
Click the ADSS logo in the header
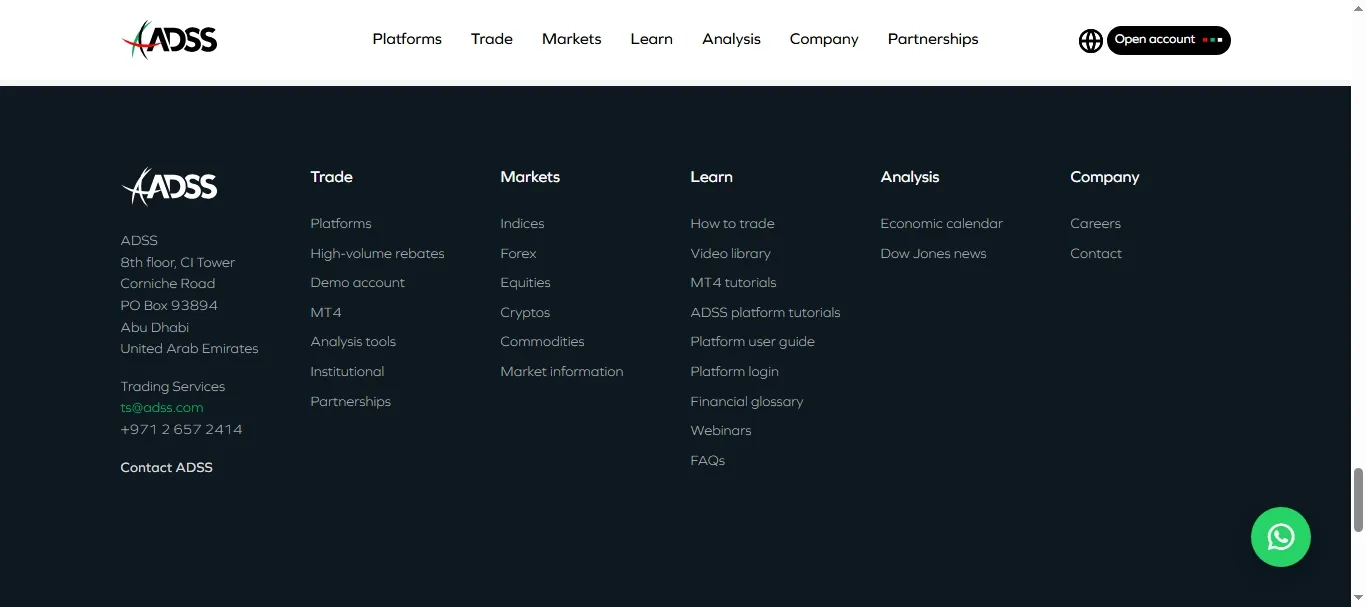[x=169, y=40]
